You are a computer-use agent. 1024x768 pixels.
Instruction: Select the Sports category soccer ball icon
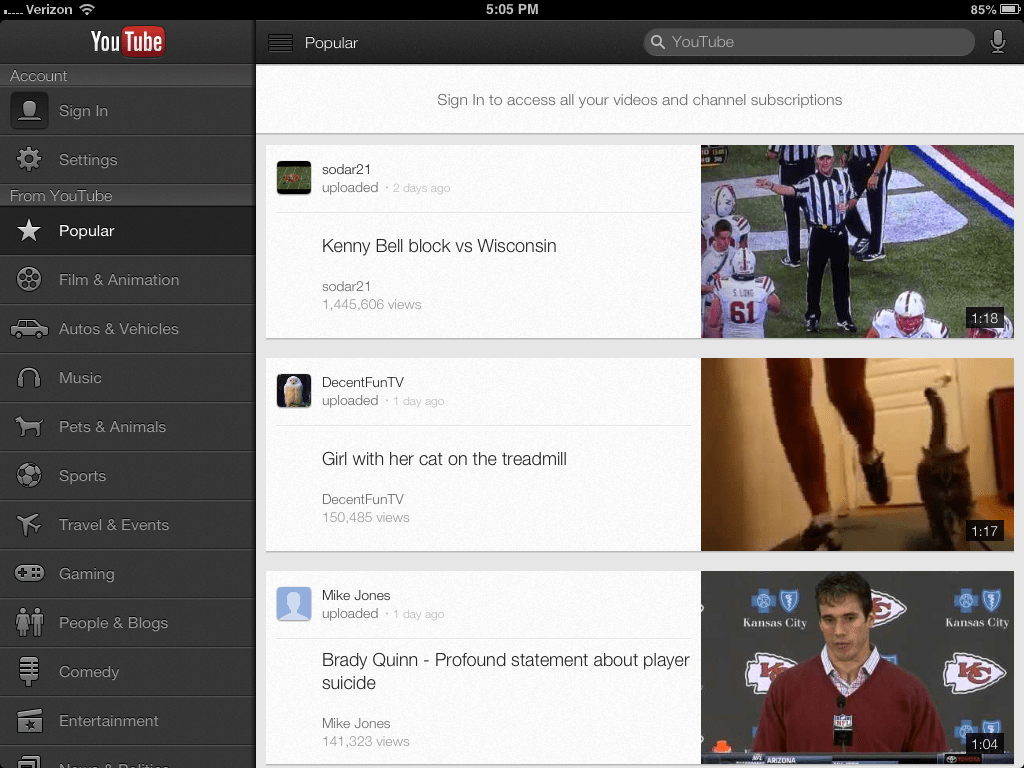[29, 476]
